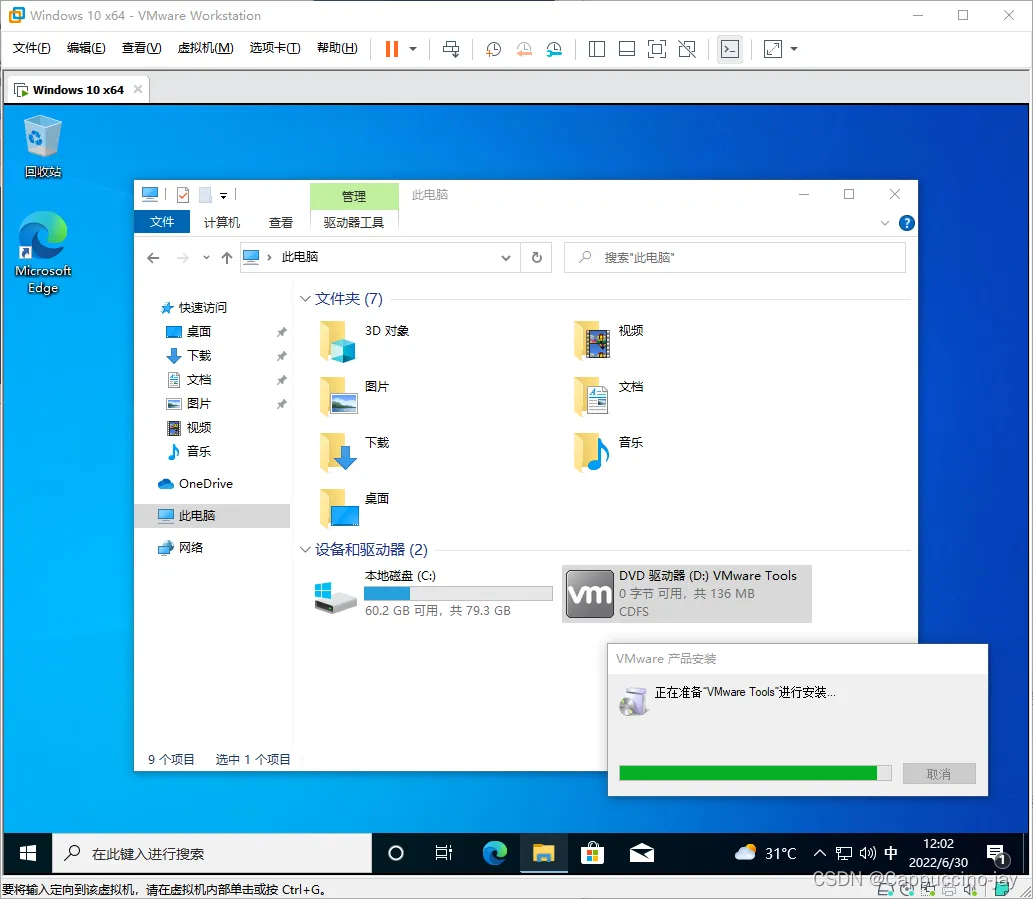Expand the ribbon chevron near help
This screenshot has height=899, width=1033.
[x=885, y=223]
